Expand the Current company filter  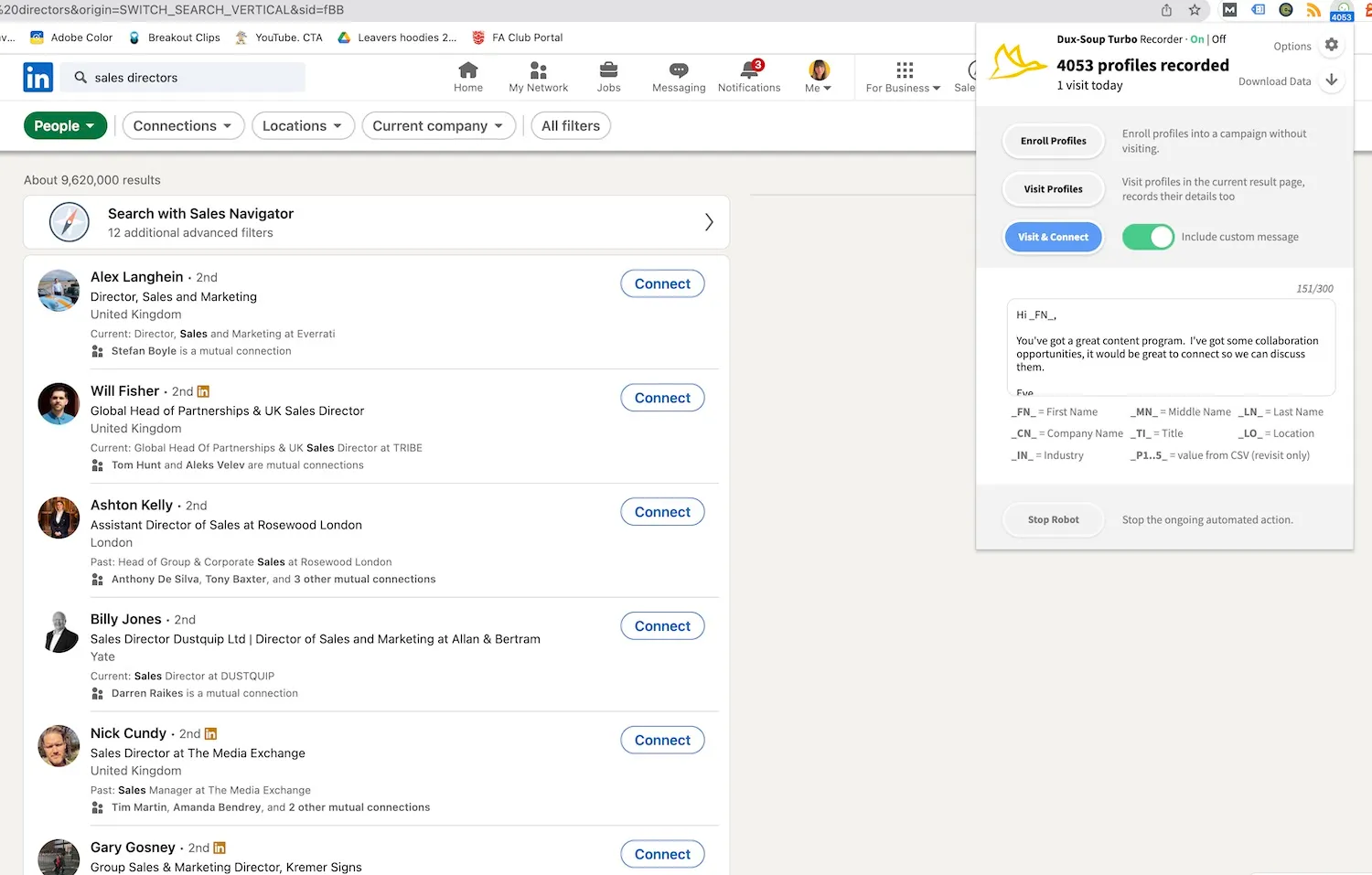(438, 126)
